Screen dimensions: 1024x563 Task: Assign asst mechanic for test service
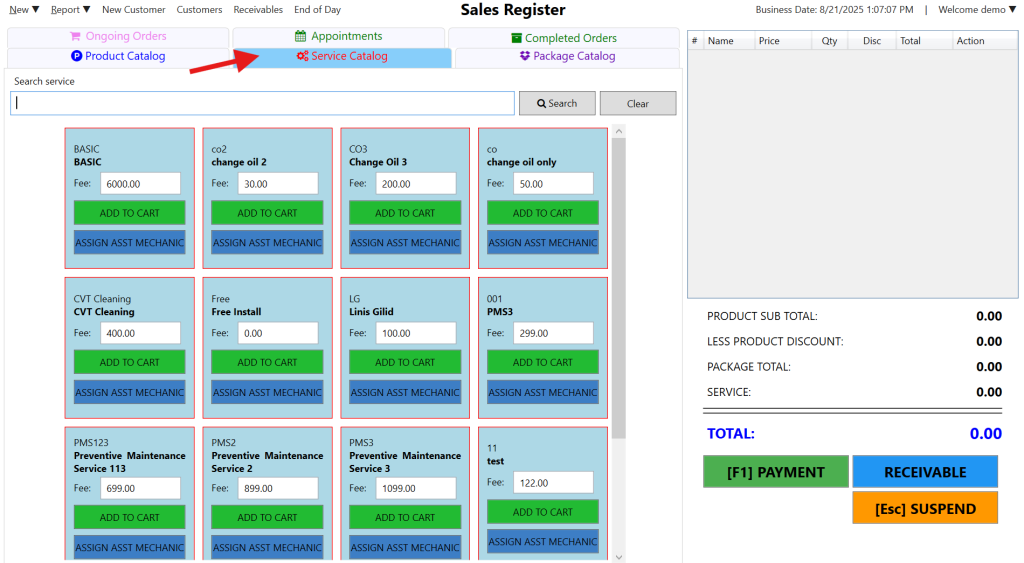coord(543,541)
